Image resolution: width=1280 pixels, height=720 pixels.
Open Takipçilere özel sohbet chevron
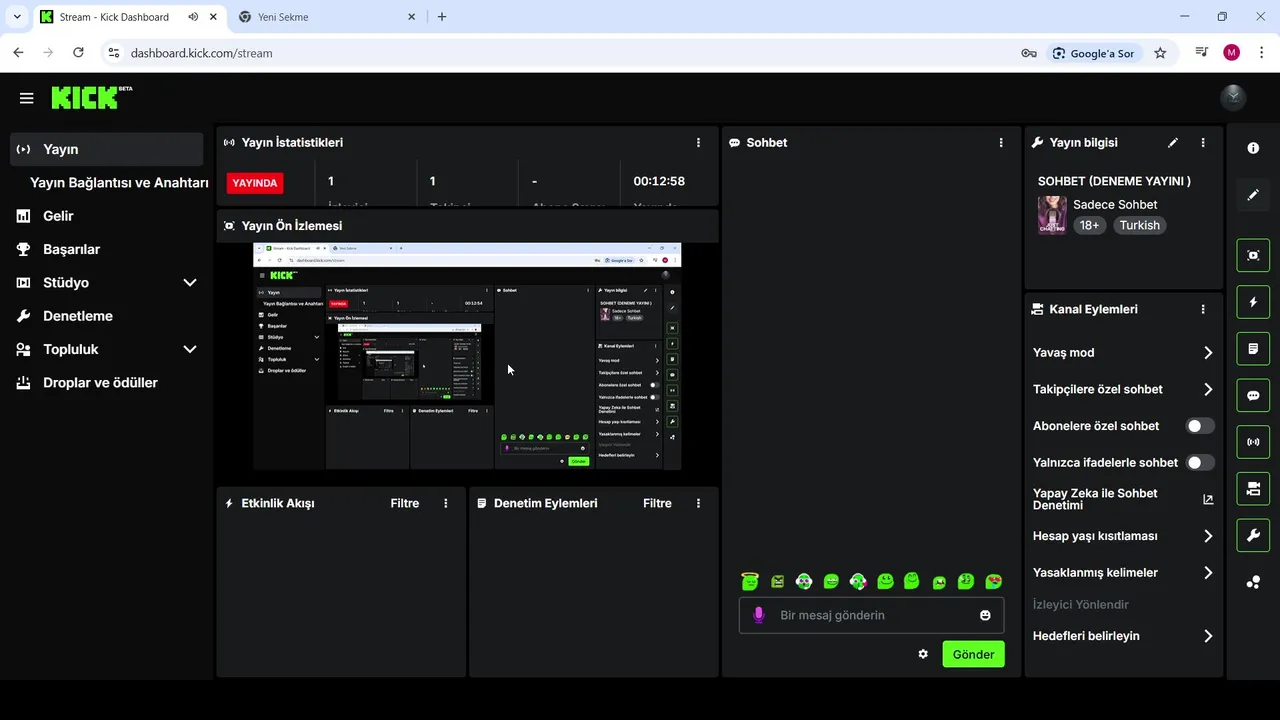pos(1208,390)
